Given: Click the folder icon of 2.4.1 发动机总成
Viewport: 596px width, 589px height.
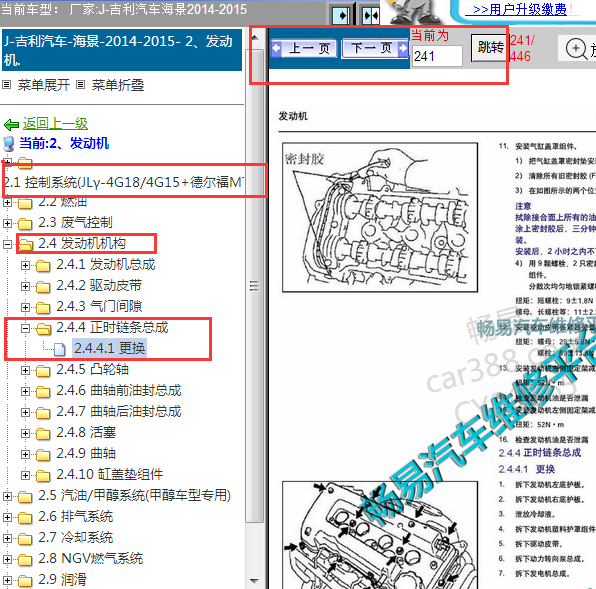Looking at the screenshot, I should [43, 266].
